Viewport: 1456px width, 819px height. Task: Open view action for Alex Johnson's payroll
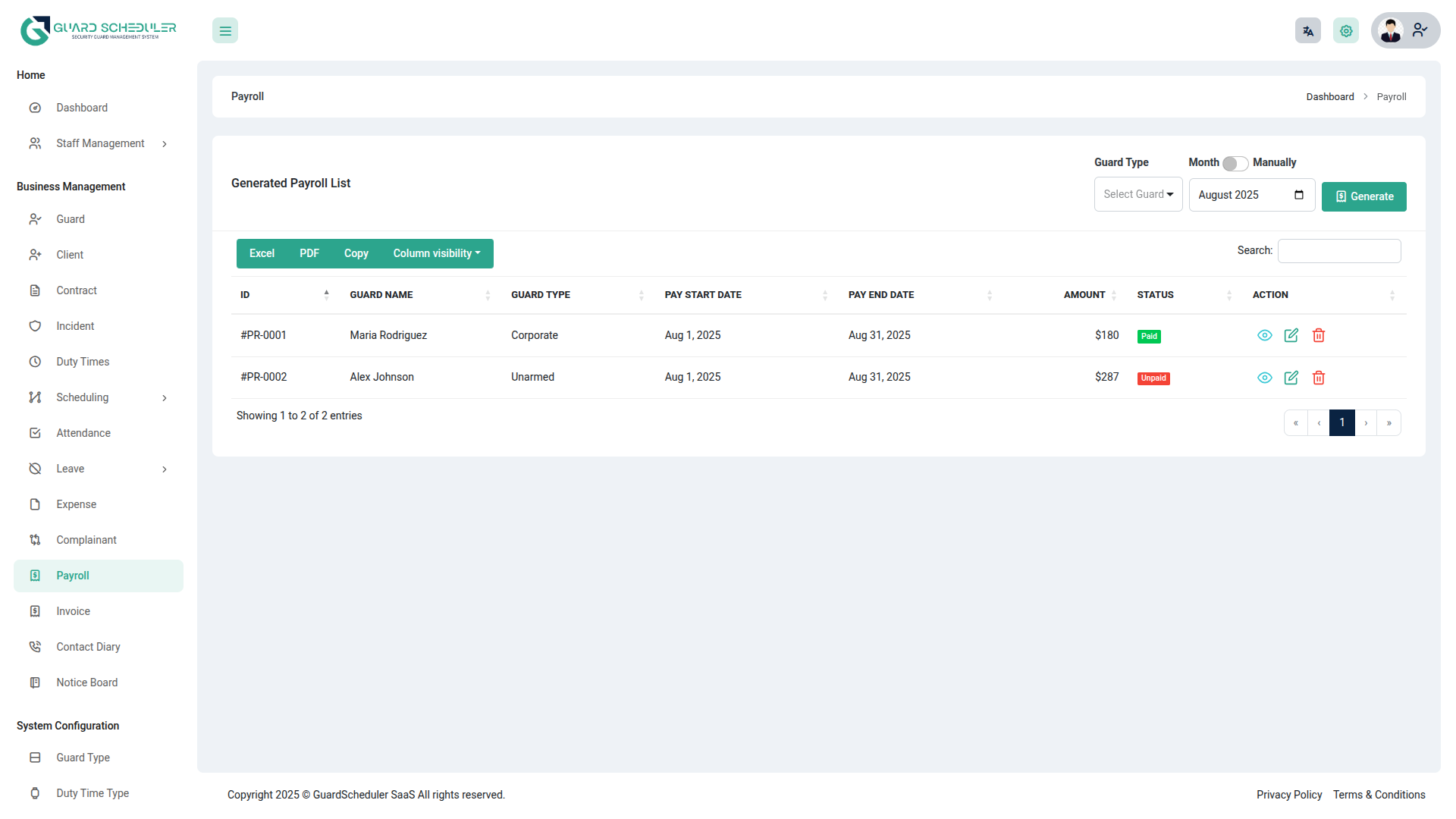(x=1264, y=377)
